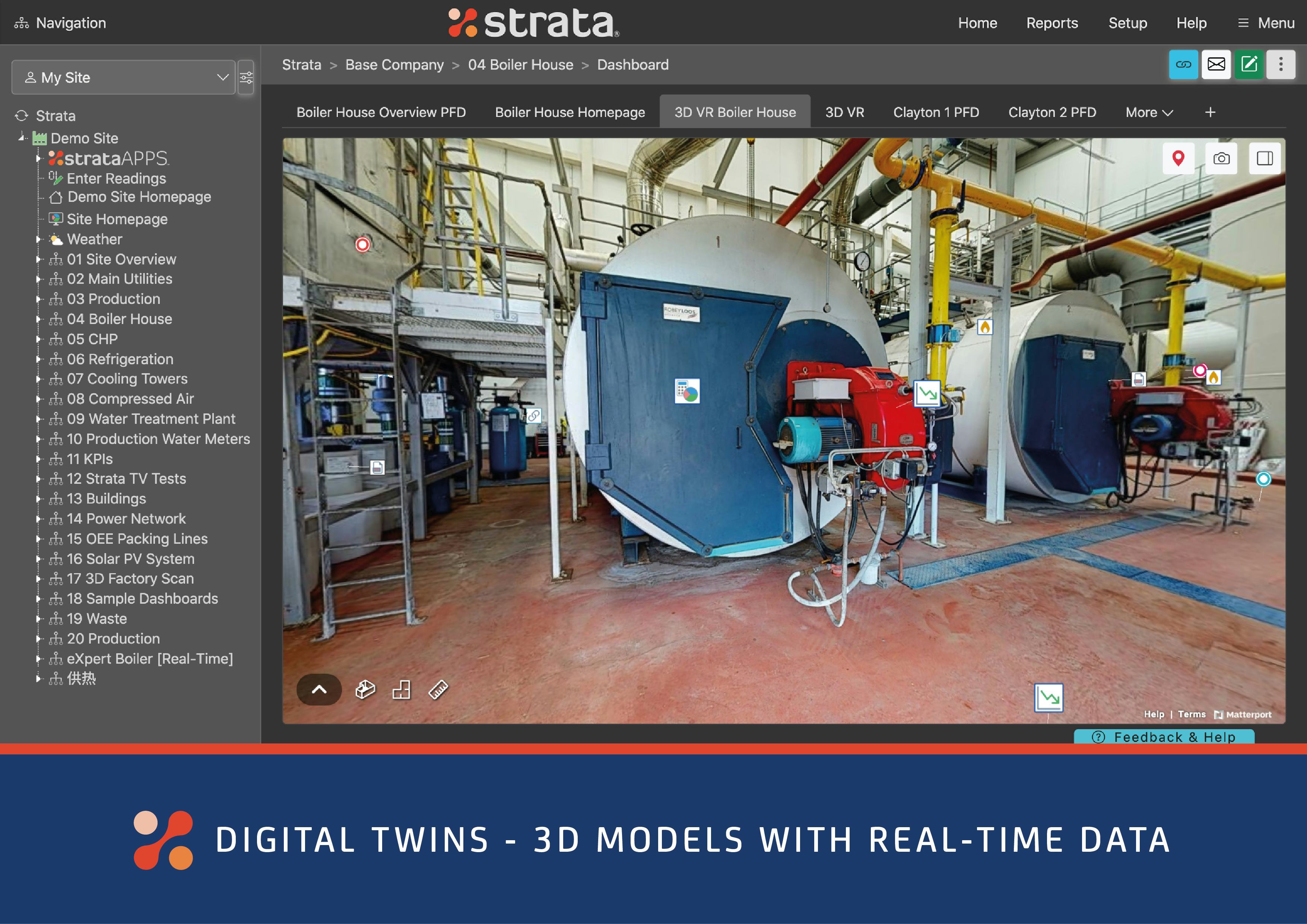Open Help in top menu
Screen dimensions: 1307x924
tap(1192, 23)
